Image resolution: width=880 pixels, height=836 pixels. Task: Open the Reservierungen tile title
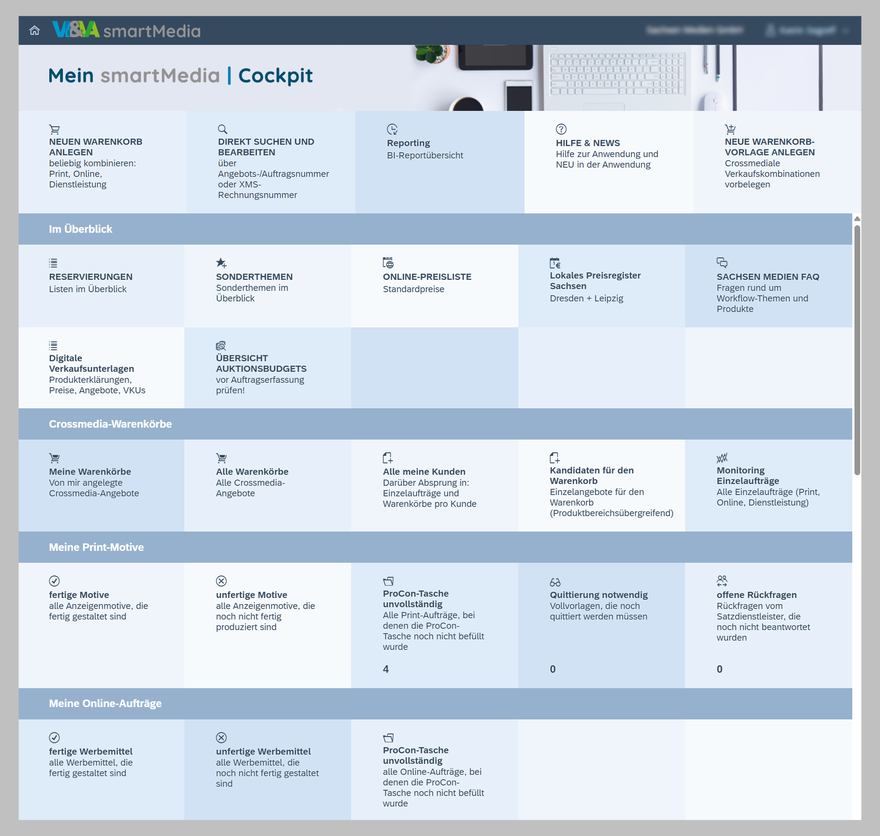tap(91, 277)
